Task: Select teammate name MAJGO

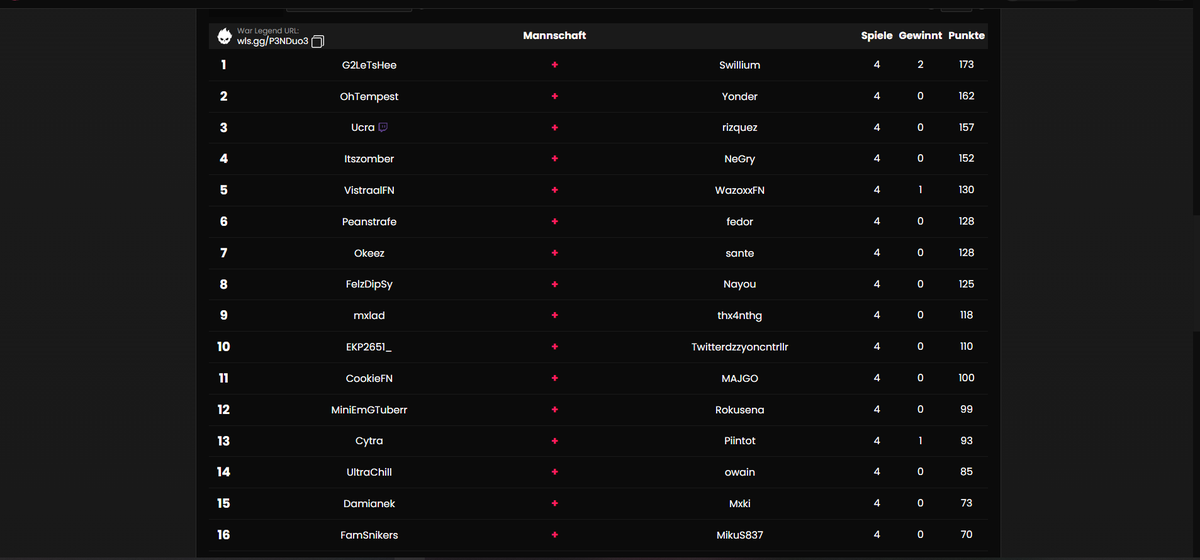Action: click(740, 378)
